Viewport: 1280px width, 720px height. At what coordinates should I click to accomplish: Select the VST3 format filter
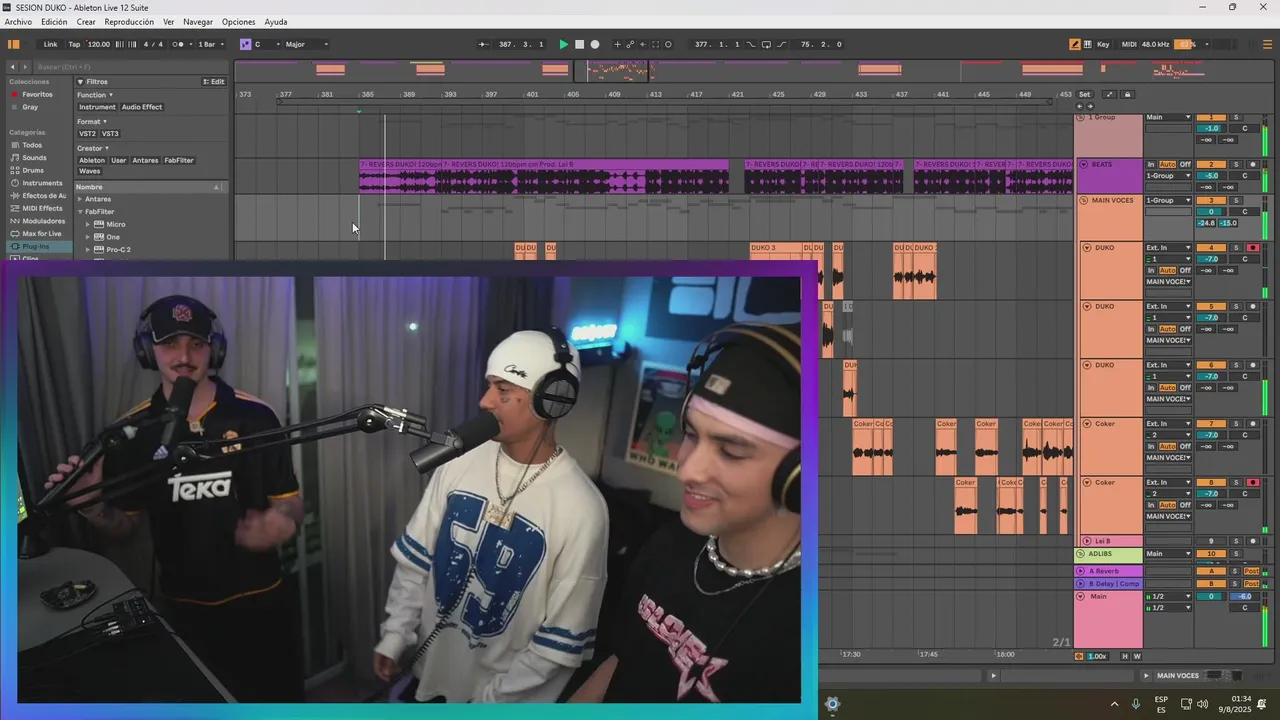pyautogui.click(x=110, y=133)
